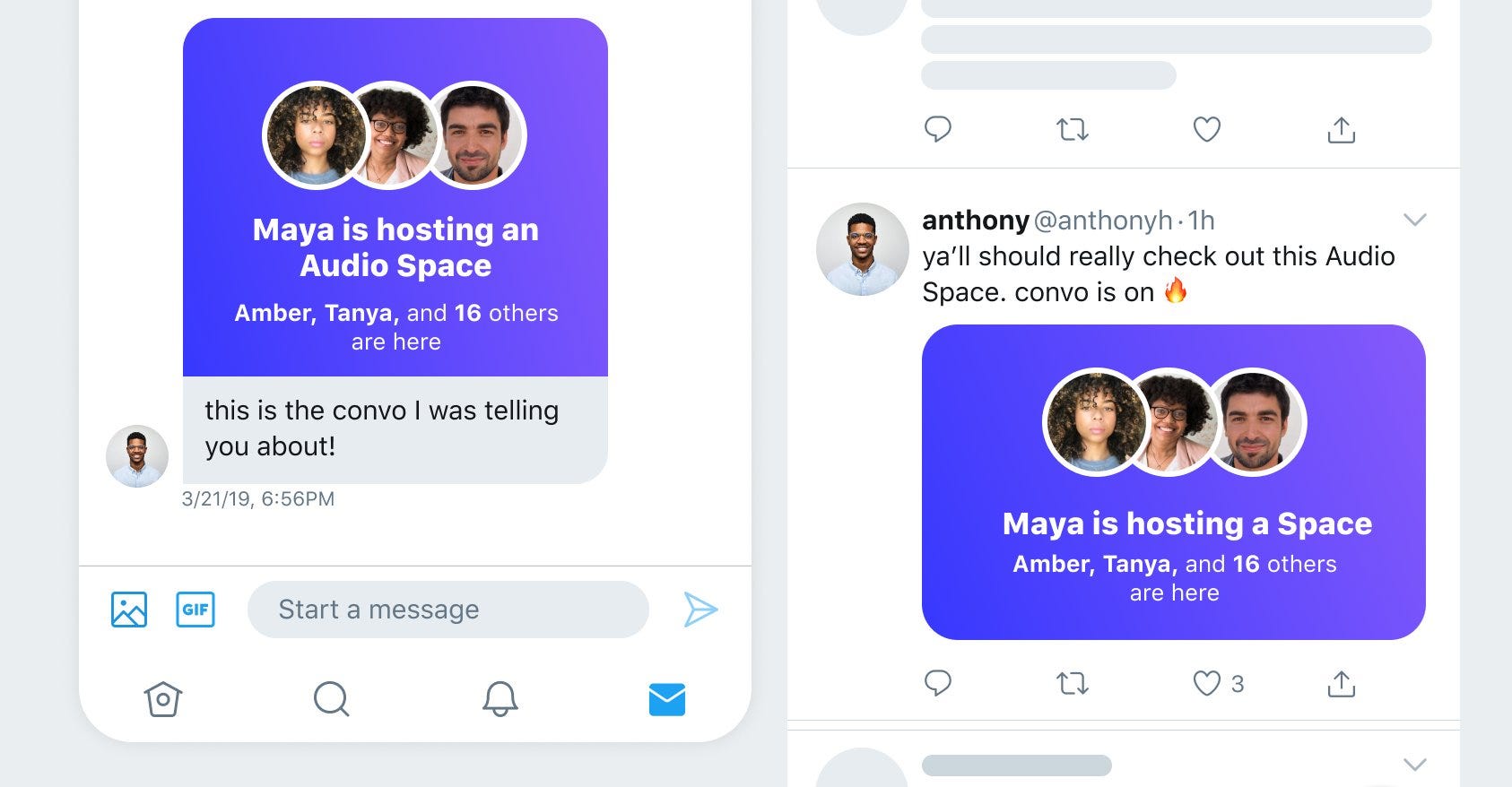The width and height of the screenshot is (1512, 787).
Task: Expand anthony's tweet options chevron
Action: point(1414,220)
